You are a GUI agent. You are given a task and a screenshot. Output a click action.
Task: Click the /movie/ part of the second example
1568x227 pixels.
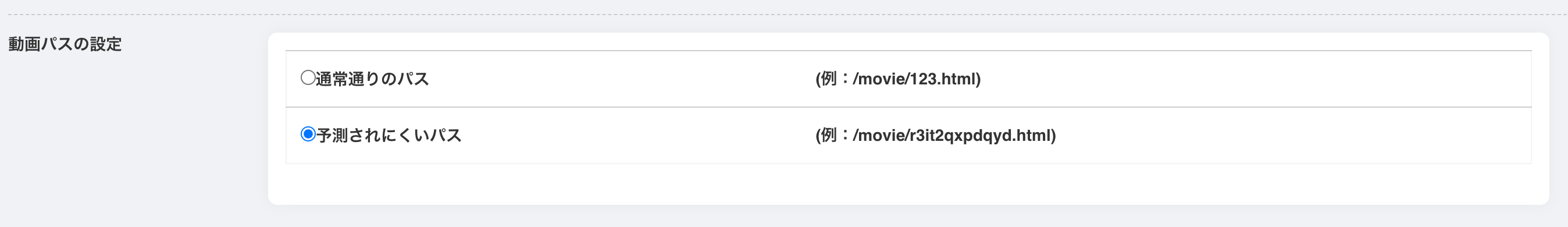pos(880,135)
